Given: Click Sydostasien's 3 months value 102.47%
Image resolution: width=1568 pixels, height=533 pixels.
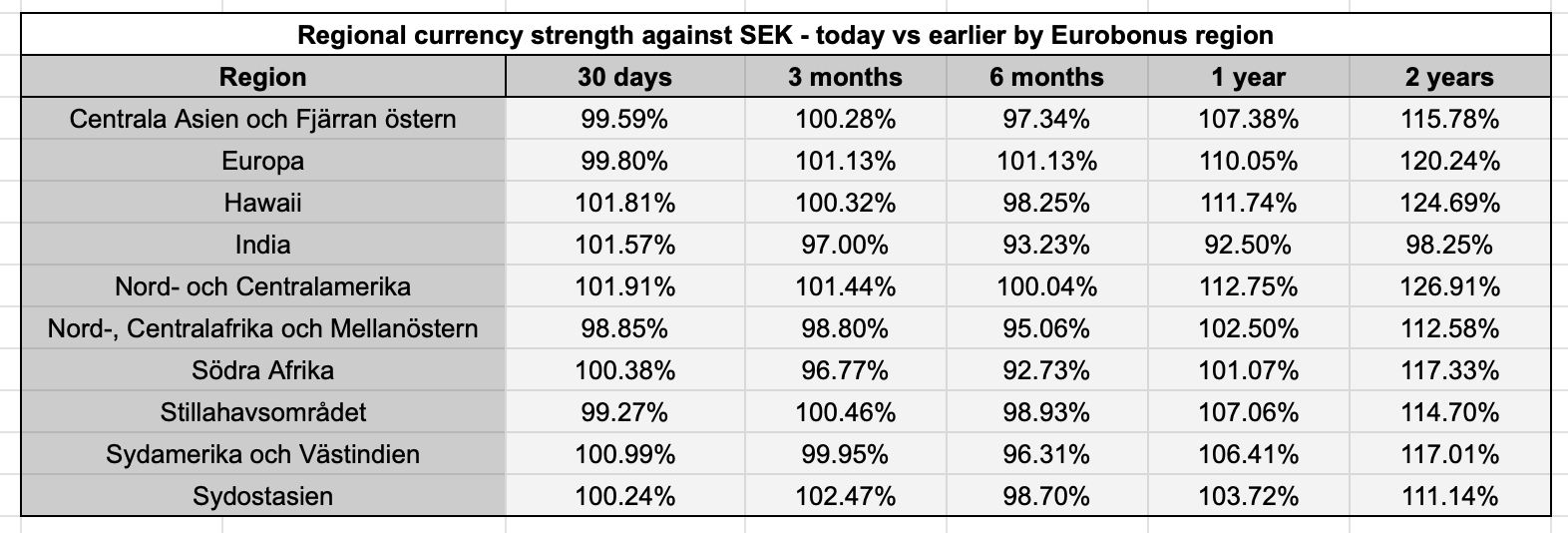Looking at the screenshot, I should (x=844, y=497).
